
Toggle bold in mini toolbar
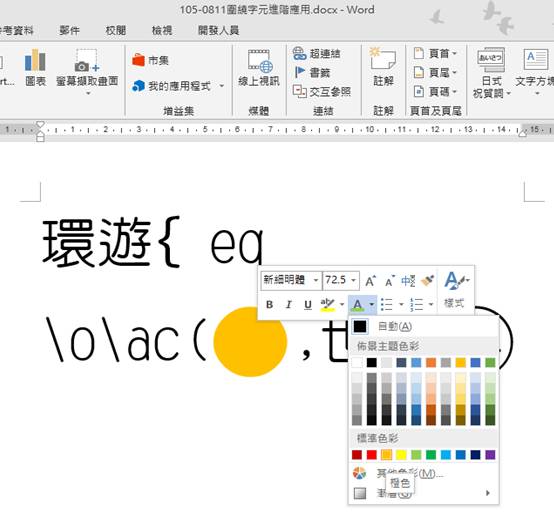point(269,305)
